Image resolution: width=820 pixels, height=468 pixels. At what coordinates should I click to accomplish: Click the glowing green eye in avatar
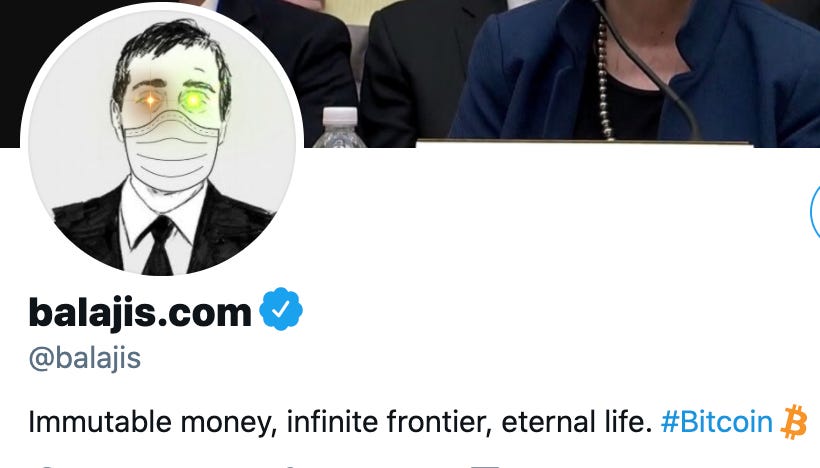pyautogui.click(x=194, y=100)
